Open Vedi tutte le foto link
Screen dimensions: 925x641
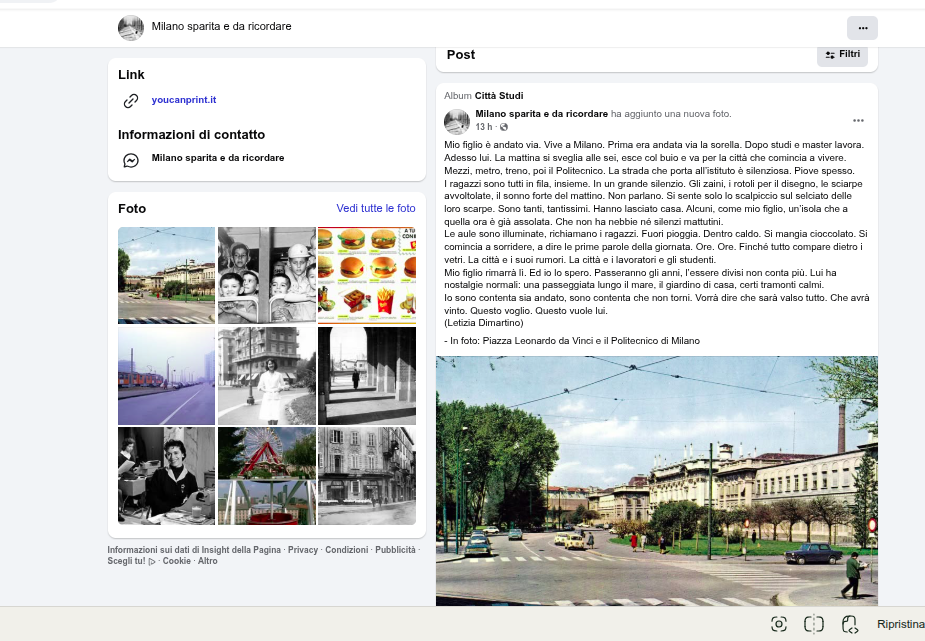pos(375,209)
